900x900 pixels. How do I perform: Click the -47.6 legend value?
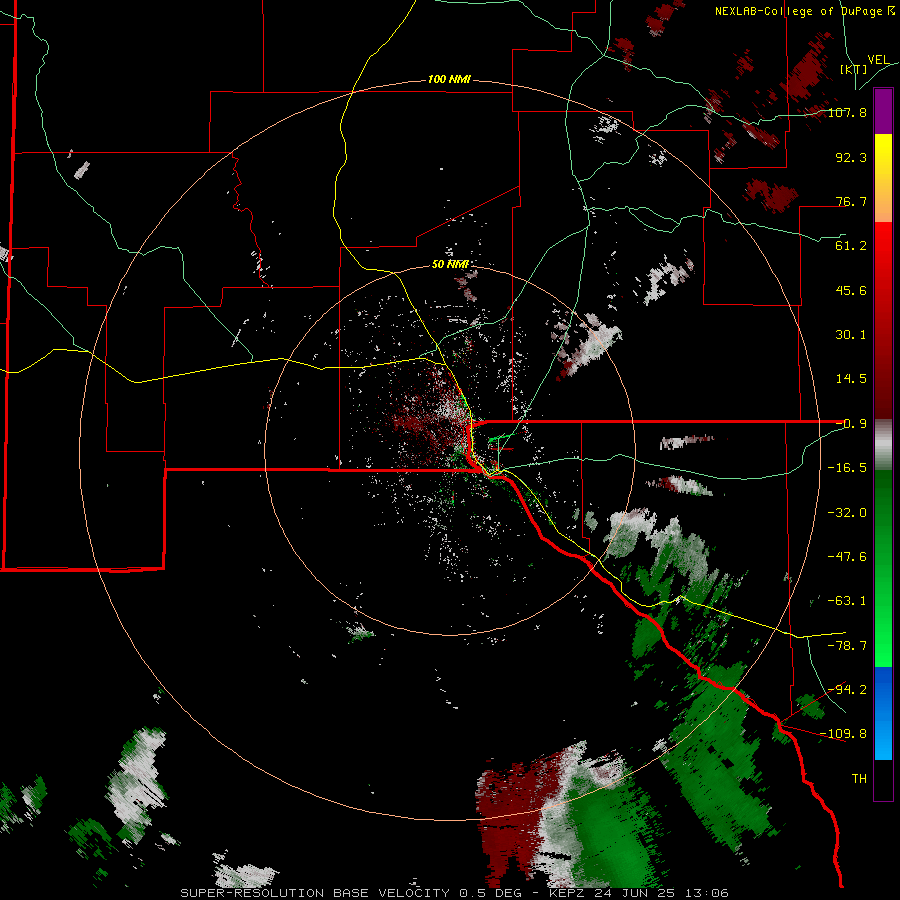848,557
